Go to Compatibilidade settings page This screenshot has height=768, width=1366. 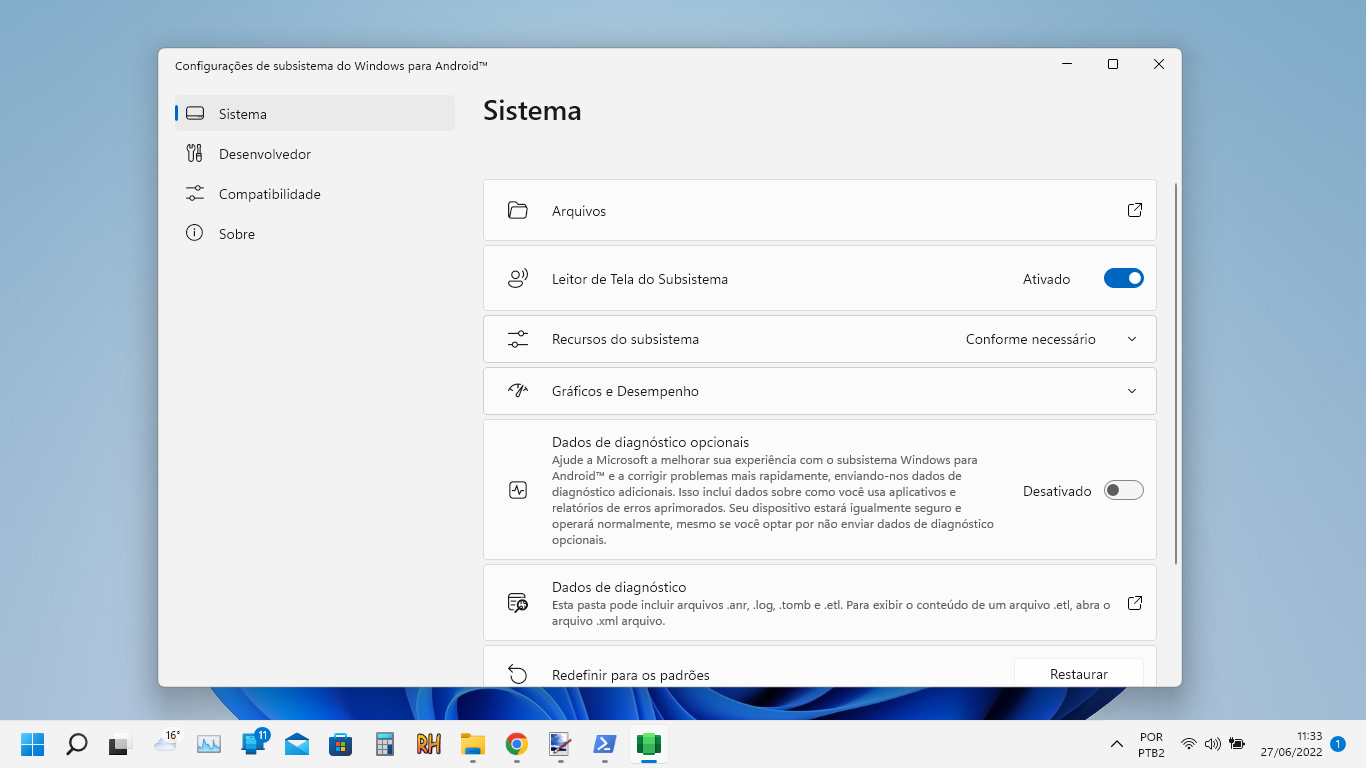315,194
